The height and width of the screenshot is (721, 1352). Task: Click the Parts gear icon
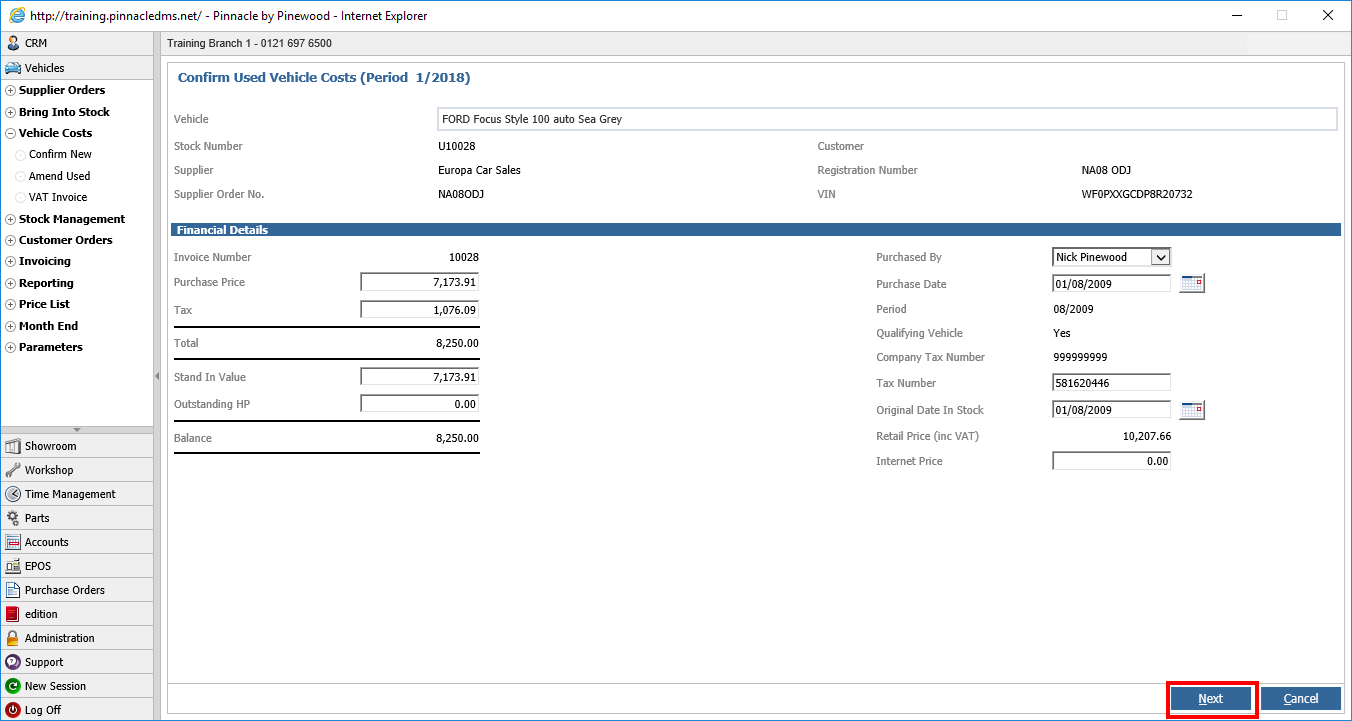(x=13, y=518)
